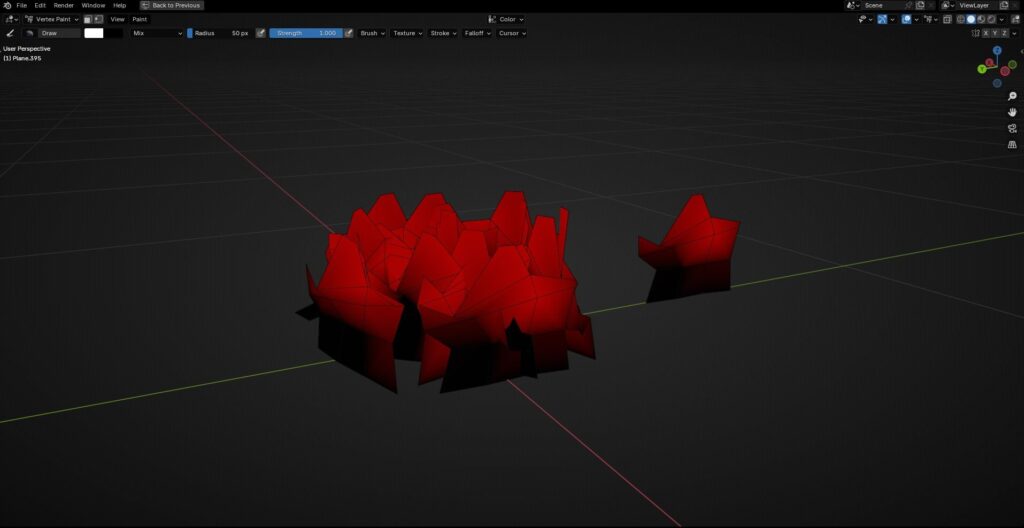1024x528 pixels.
Task: Open the Color attribute dropdown
Action: [506, 20]
